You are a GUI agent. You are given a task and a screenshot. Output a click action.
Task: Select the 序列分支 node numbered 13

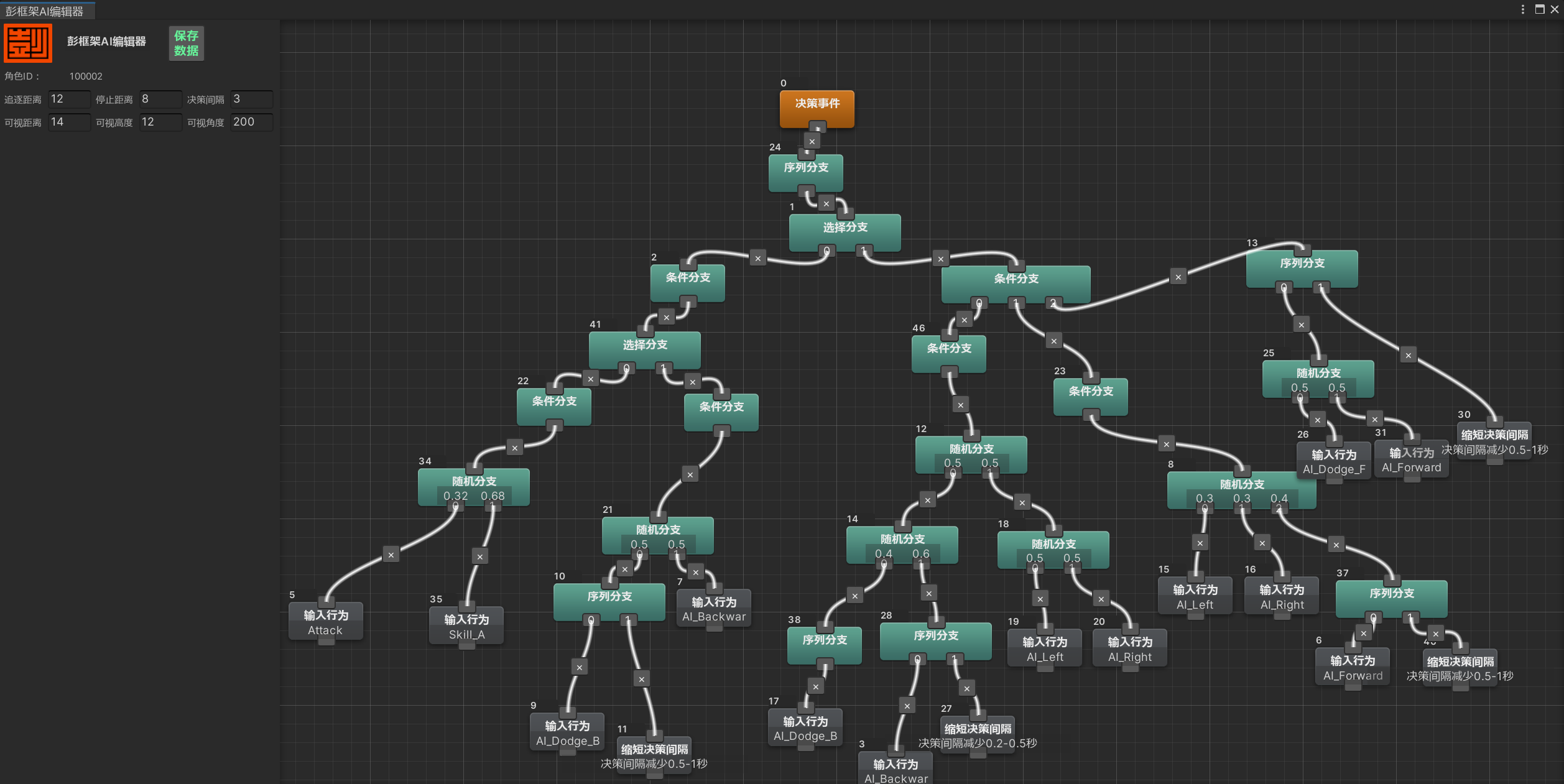coord(1302,269)
